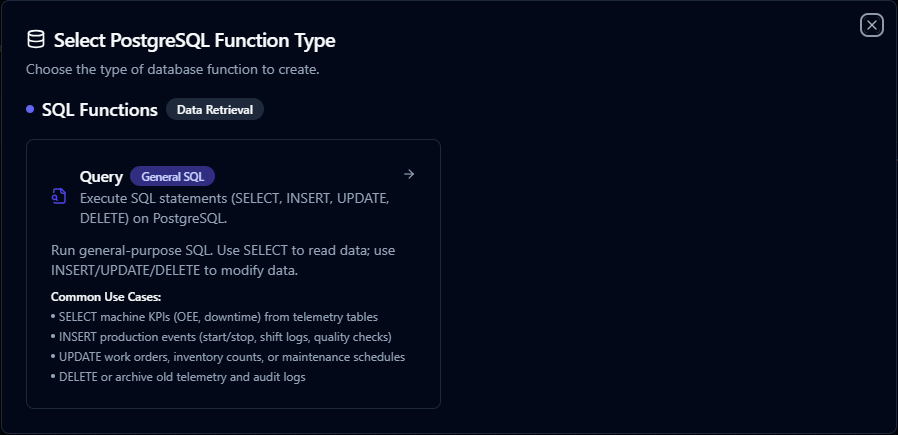This screenshot has height=435, width=898.
Task: Click the right arrow on the Query card
Action: [408, 174]
